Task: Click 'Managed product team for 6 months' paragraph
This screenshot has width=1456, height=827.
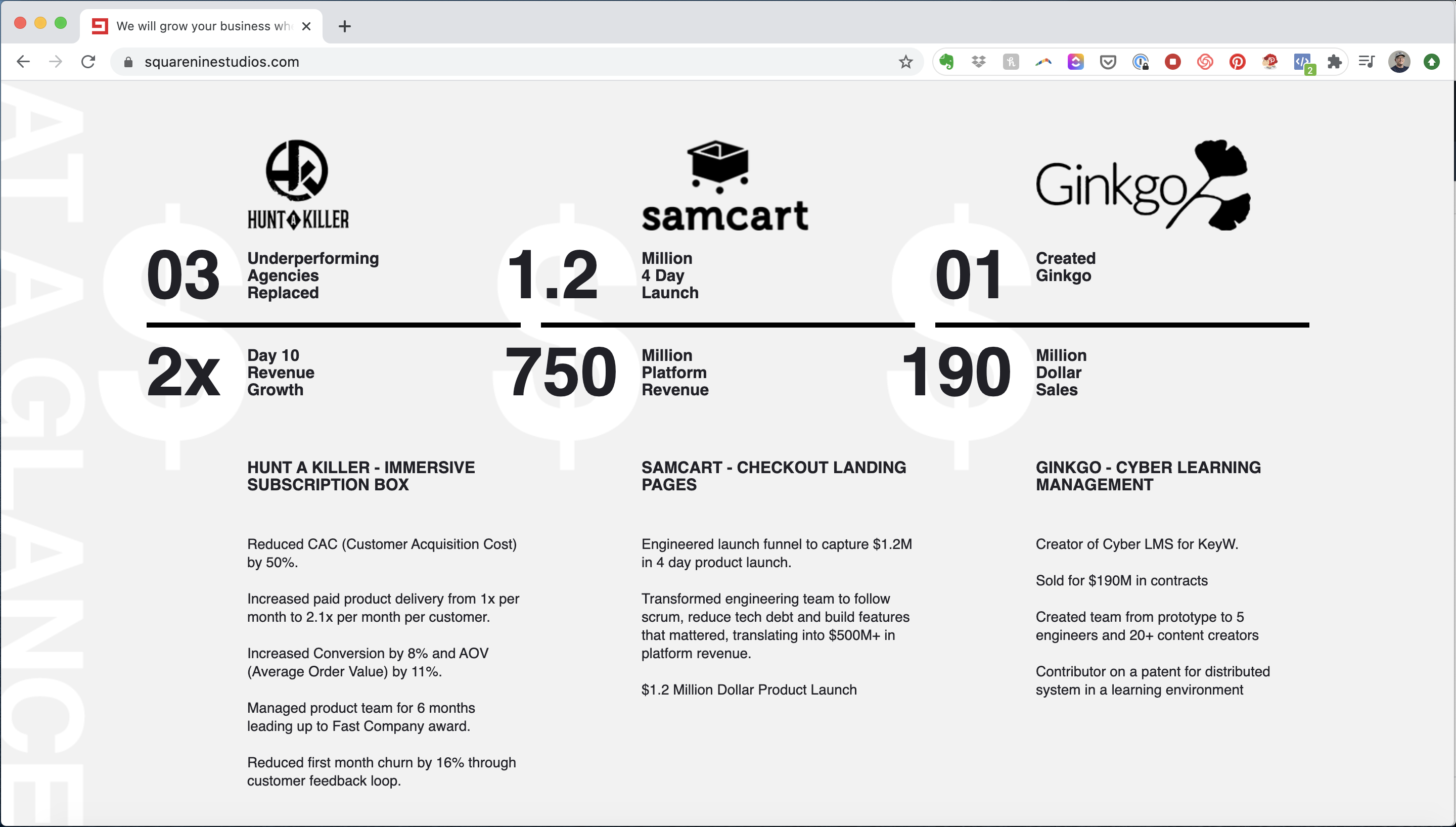Action: pyautogui.click(x=361, y=717)
